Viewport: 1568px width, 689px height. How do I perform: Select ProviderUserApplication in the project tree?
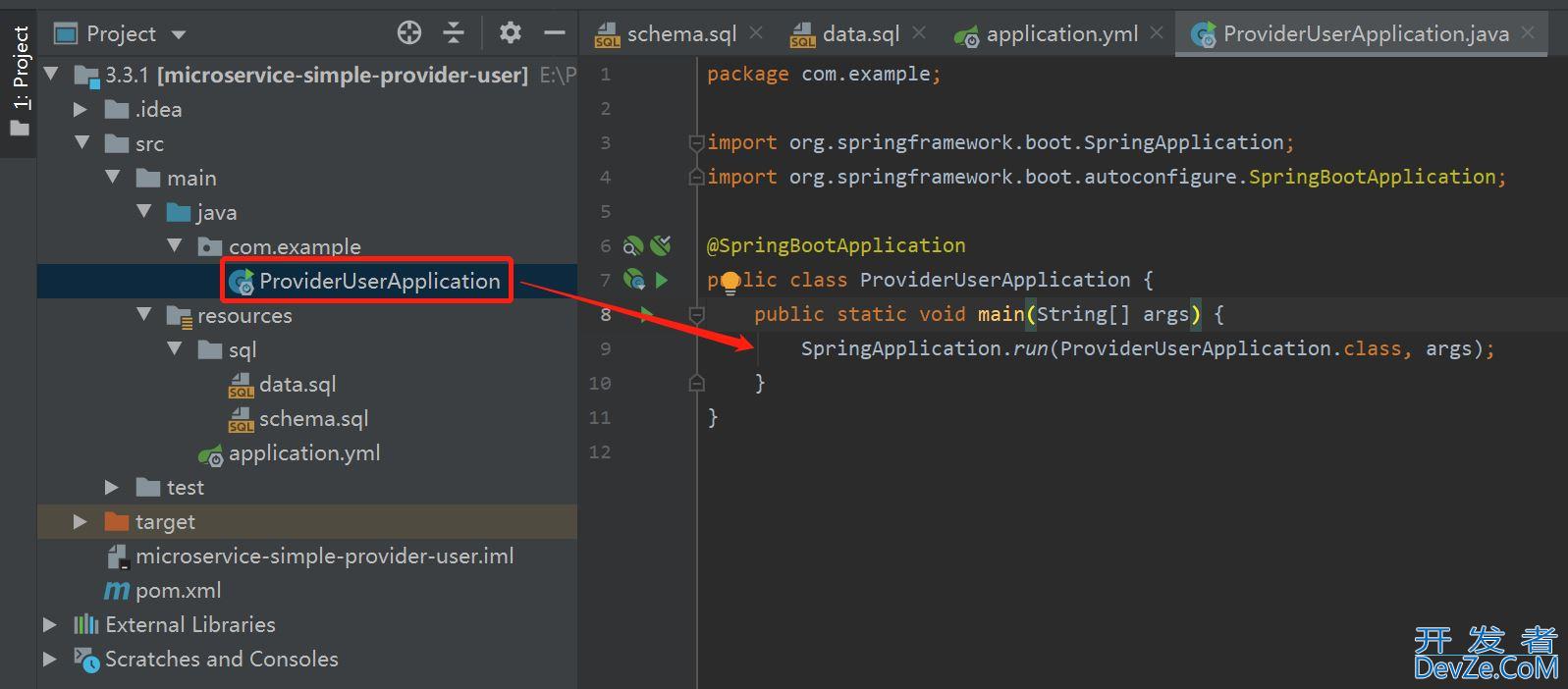tap(380, 282)
